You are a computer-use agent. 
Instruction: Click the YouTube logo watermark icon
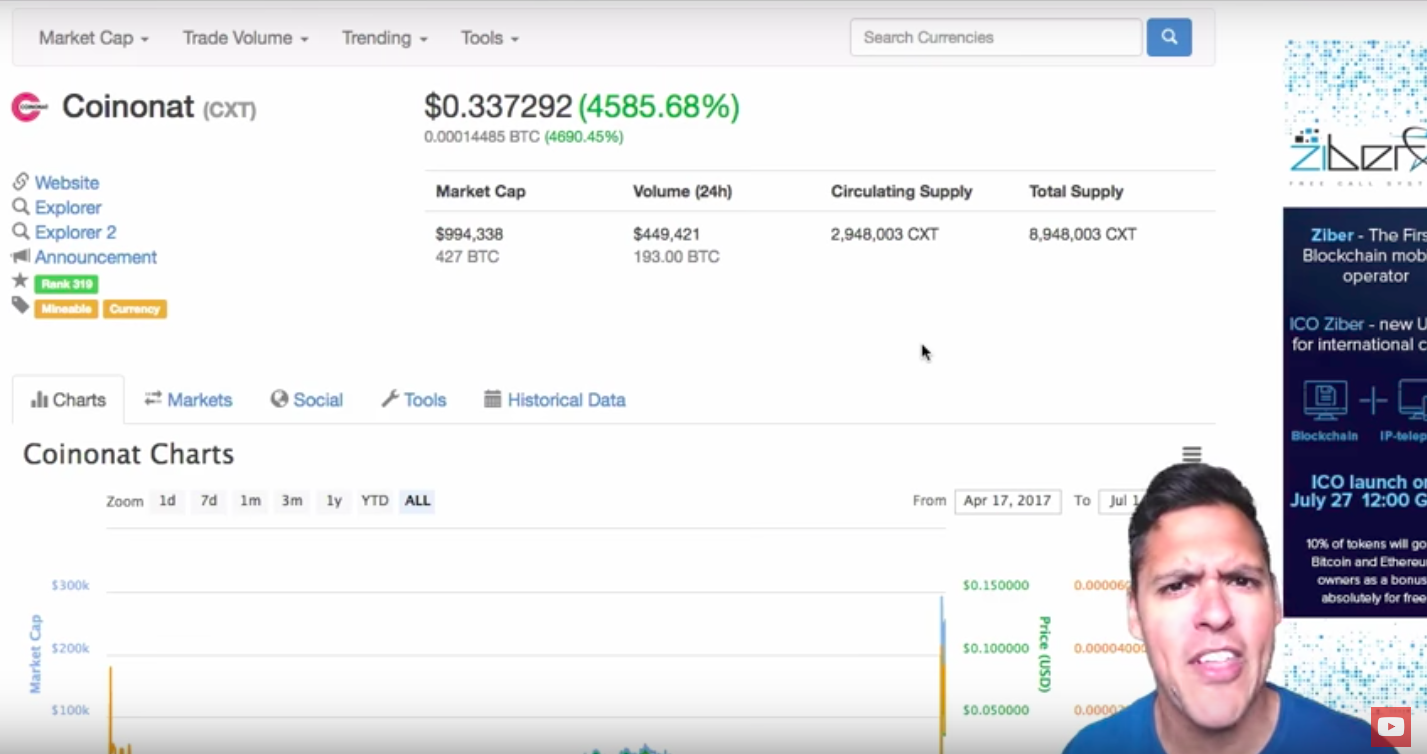[1390, 727]
